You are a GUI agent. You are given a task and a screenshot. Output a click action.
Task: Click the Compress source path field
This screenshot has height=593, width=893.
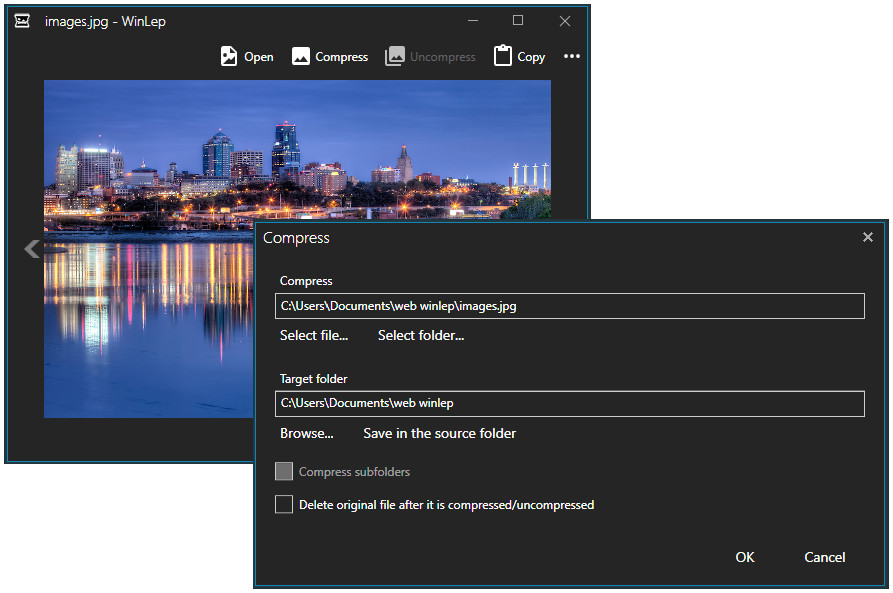570,306
